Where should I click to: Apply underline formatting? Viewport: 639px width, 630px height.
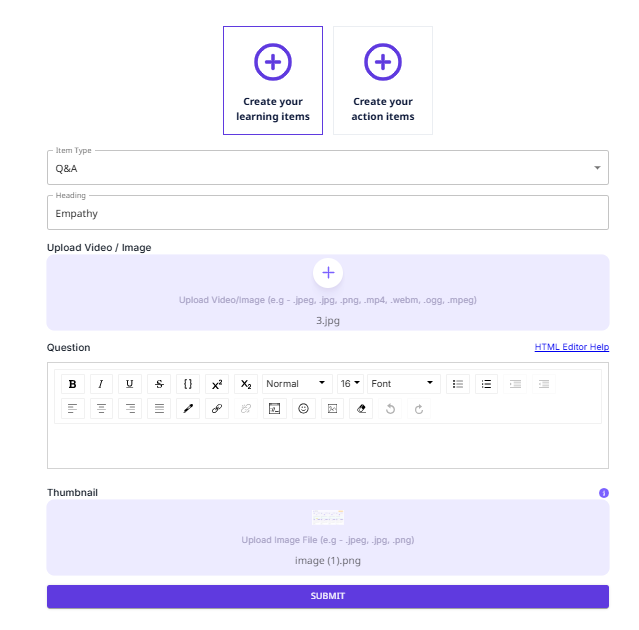tap(130, 384)
